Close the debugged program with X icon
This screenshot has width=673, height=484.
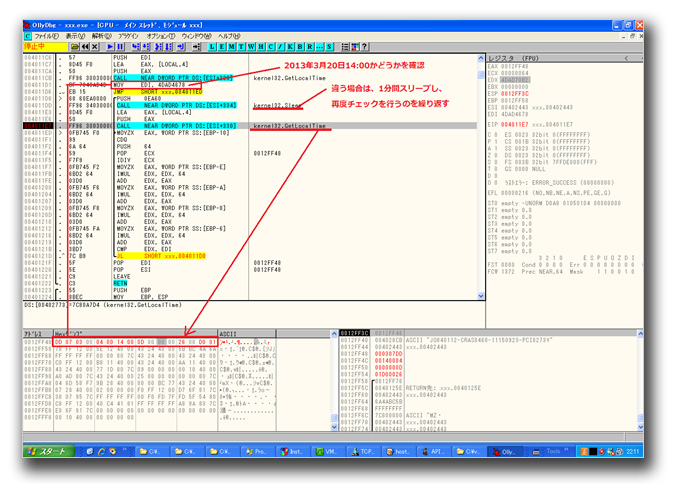pyautogui.click(x=93, y=46)
